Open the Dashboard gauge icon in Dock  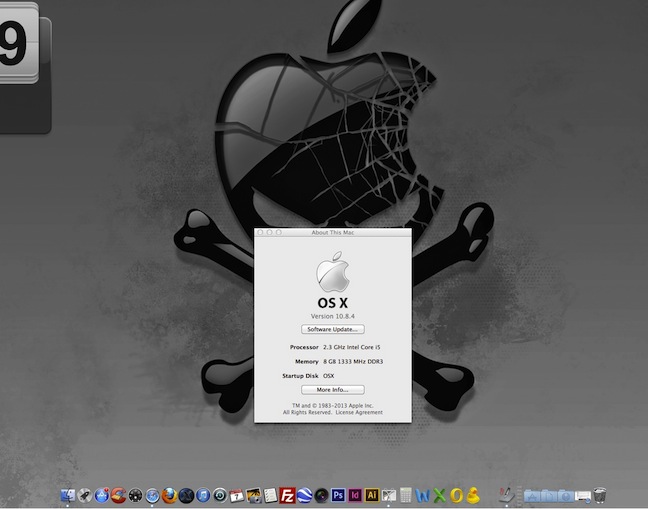(136, 495)
